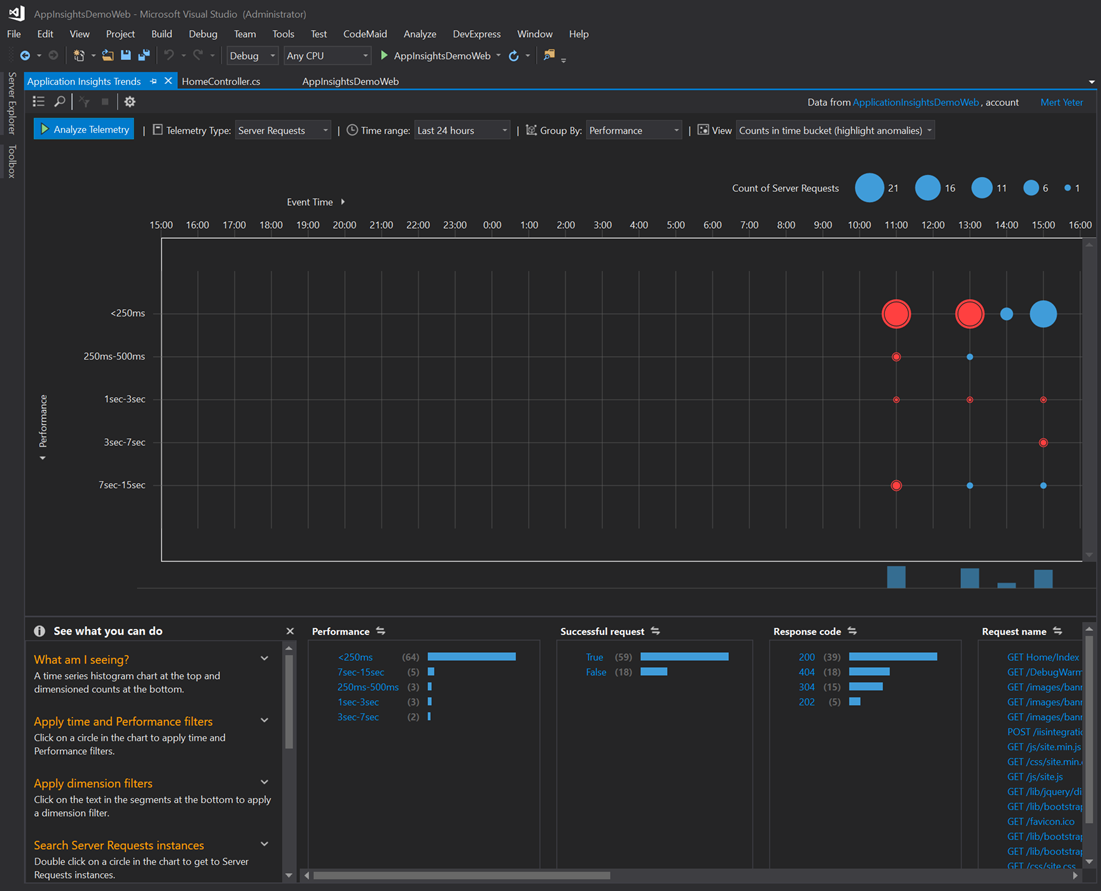1101x891 pixels.
Task: Select the 11:00 red circle in <250ms row
Action: tap(896, 314)
